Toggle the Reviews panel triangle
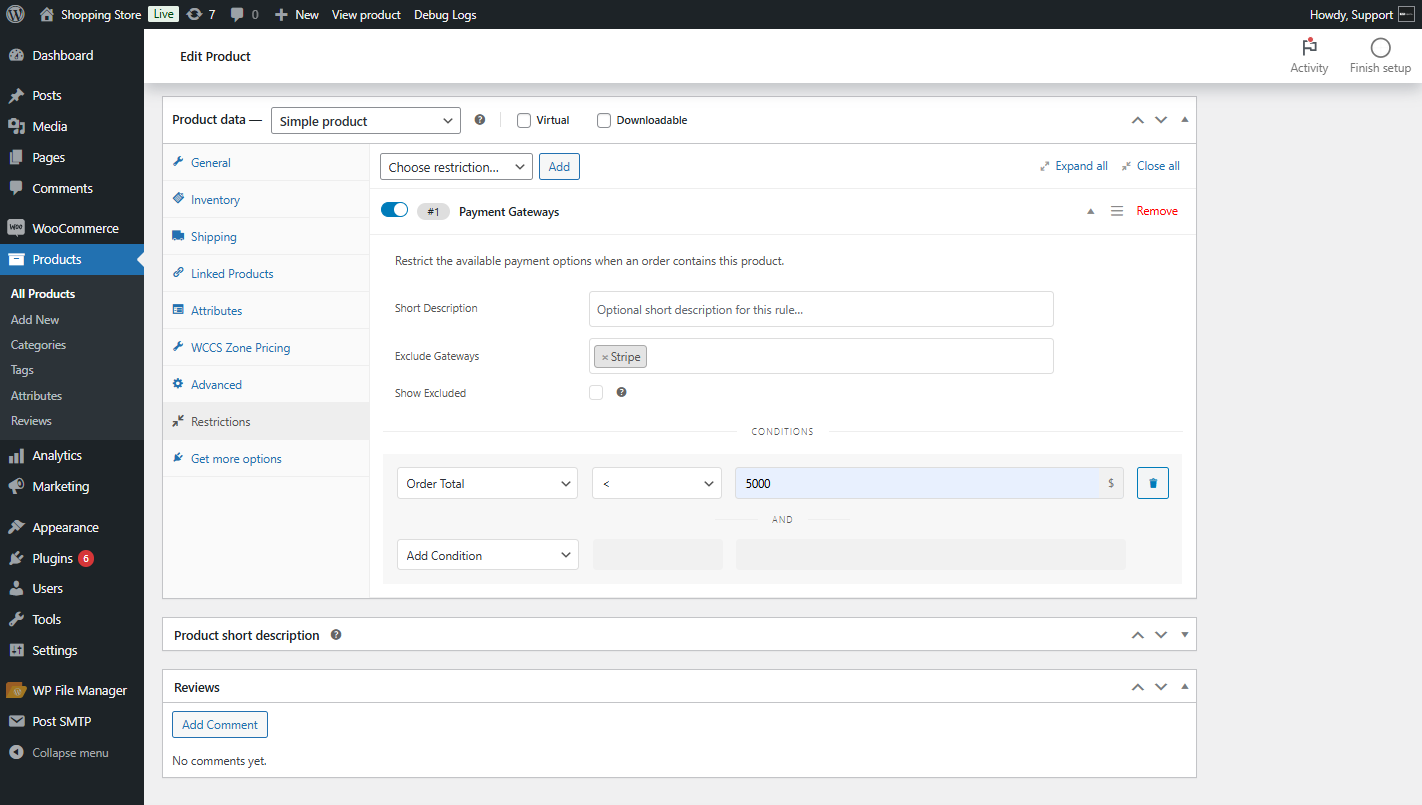1422x805 pixels. point(1185,687)
